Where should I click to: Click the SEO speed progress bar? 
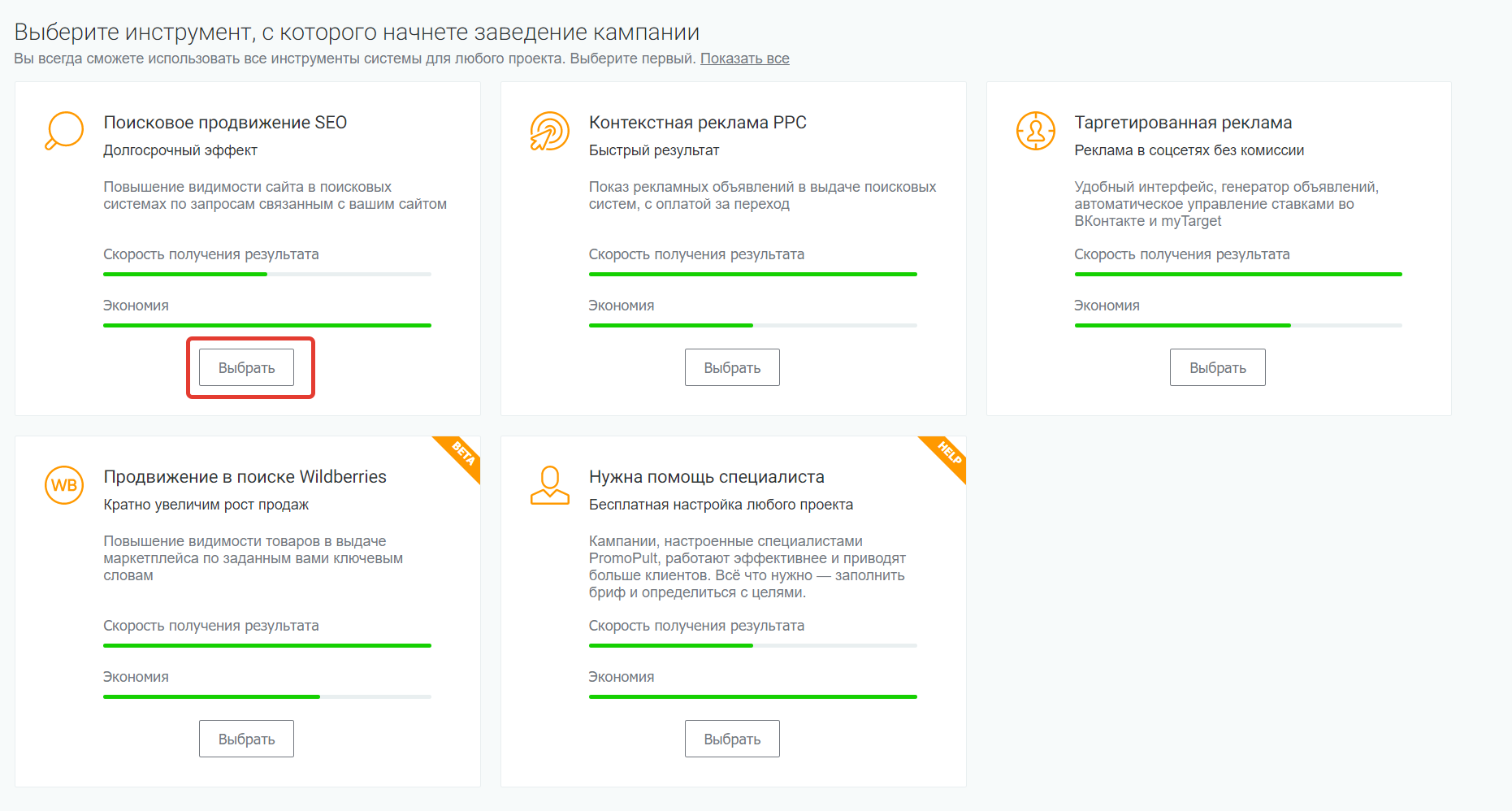(267, 275)
